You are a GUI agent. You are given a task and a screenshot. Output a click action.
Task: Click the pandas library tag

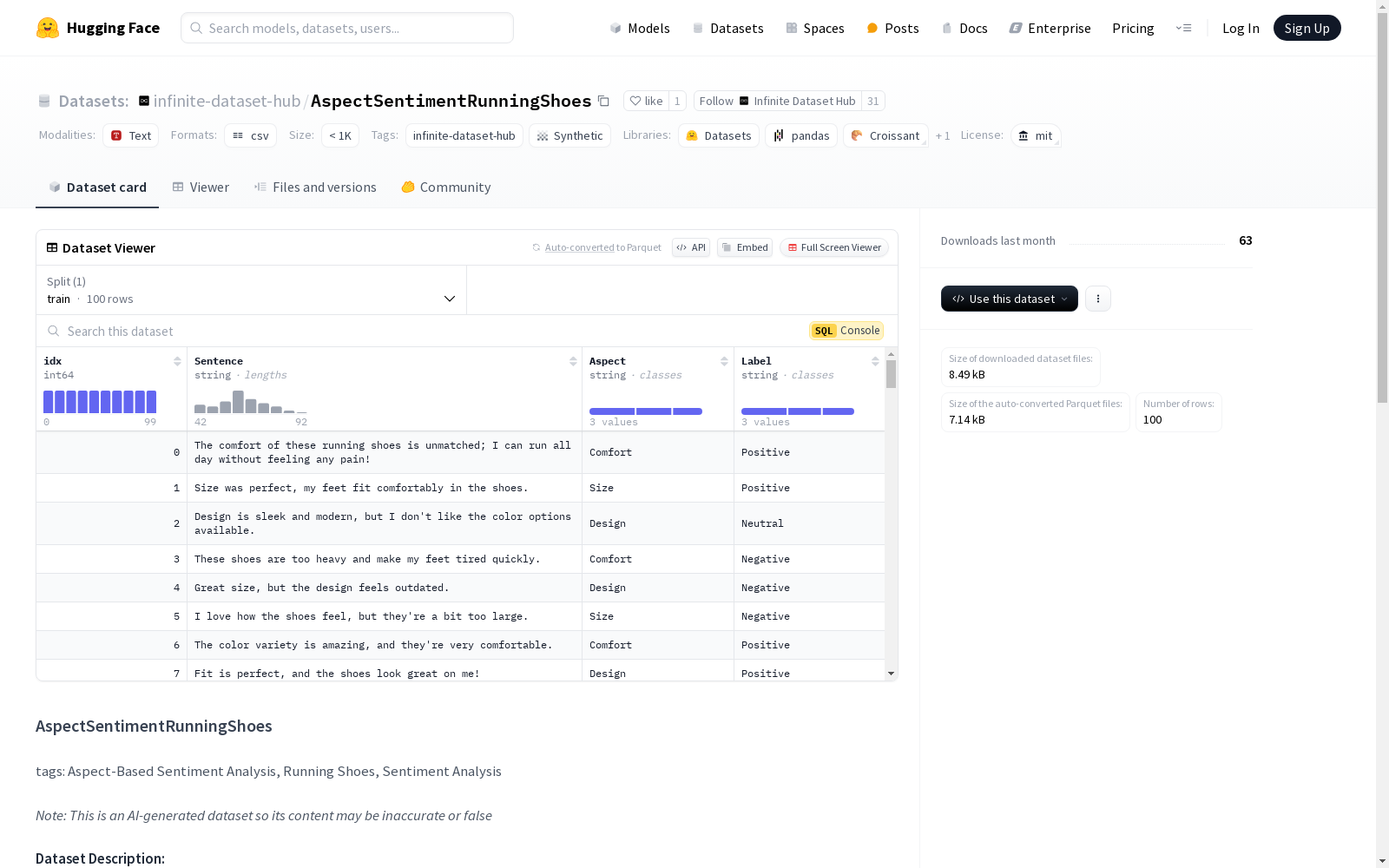tap(801, 135)
